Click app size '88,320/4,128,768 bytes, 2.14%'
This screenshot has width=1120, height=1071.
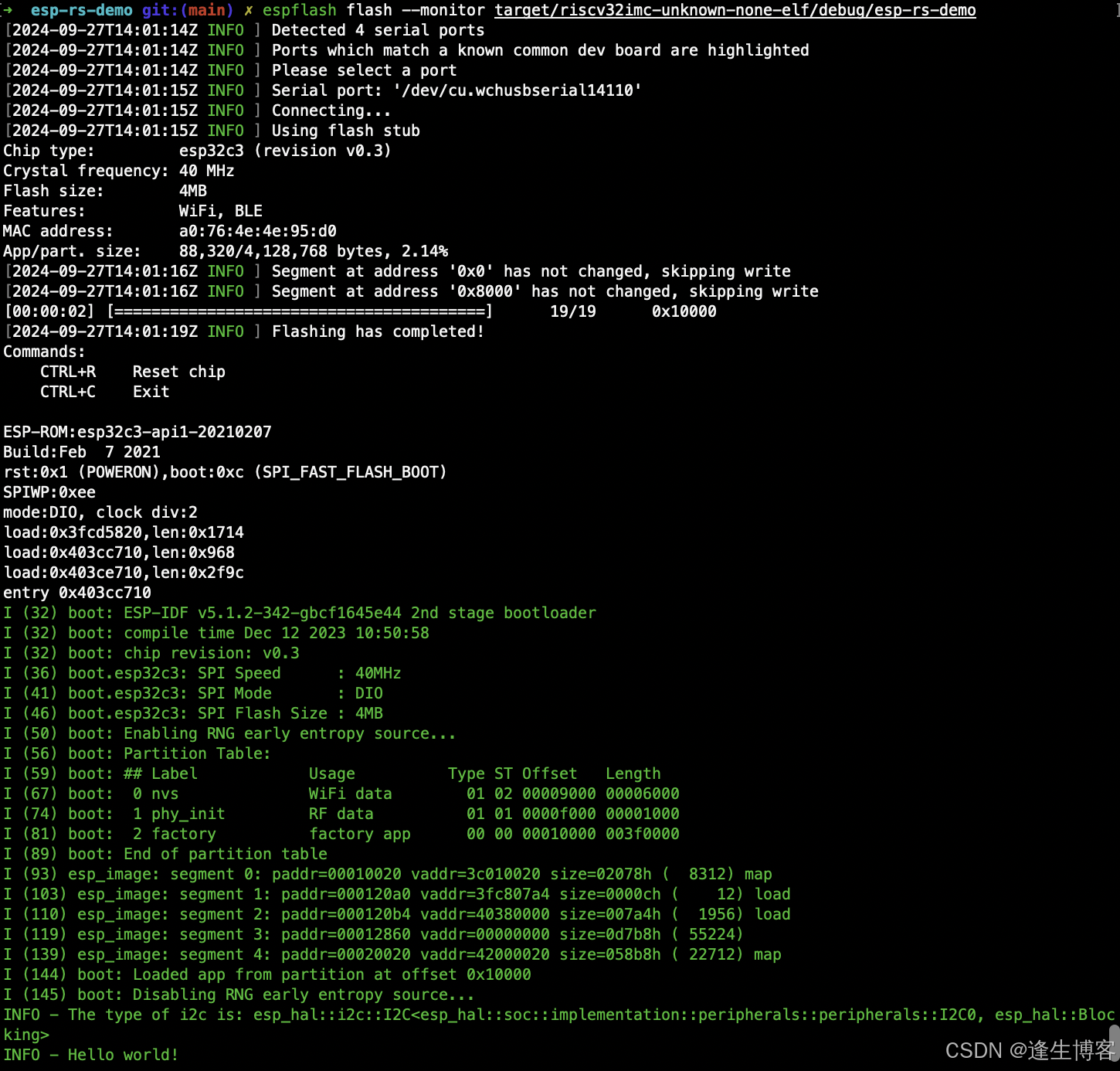pos(313,251)
